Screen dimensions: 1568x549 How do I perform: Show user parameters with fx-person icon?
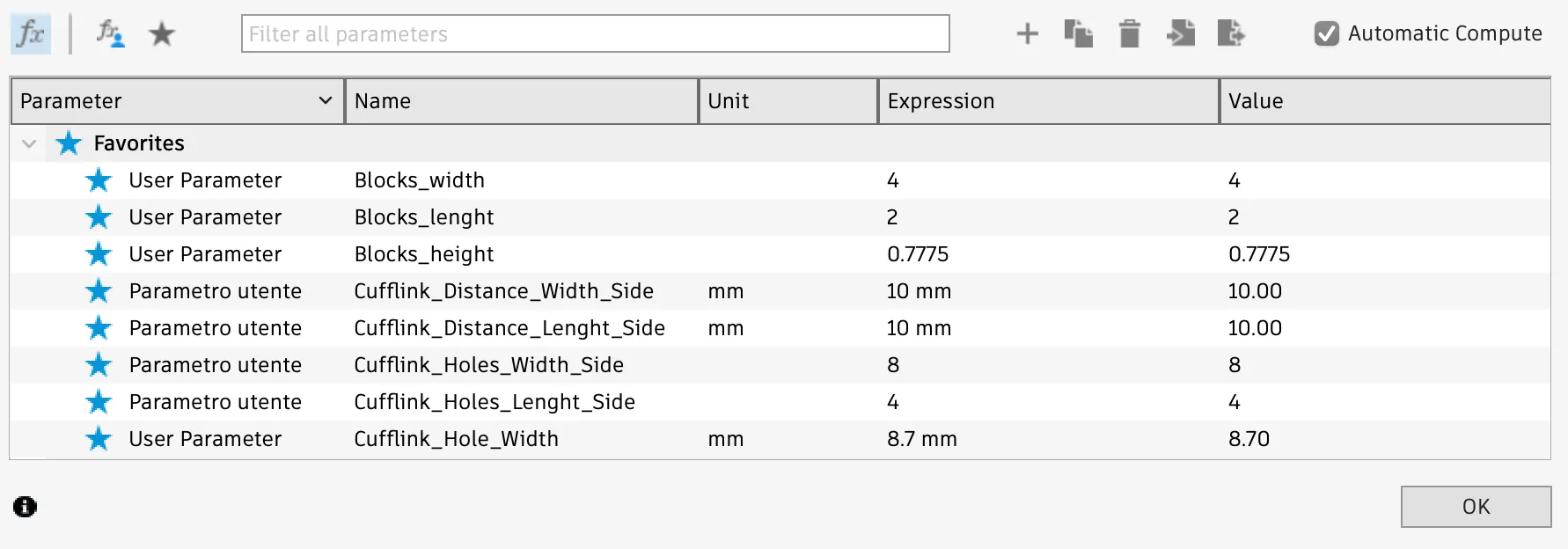click(110, 34)
